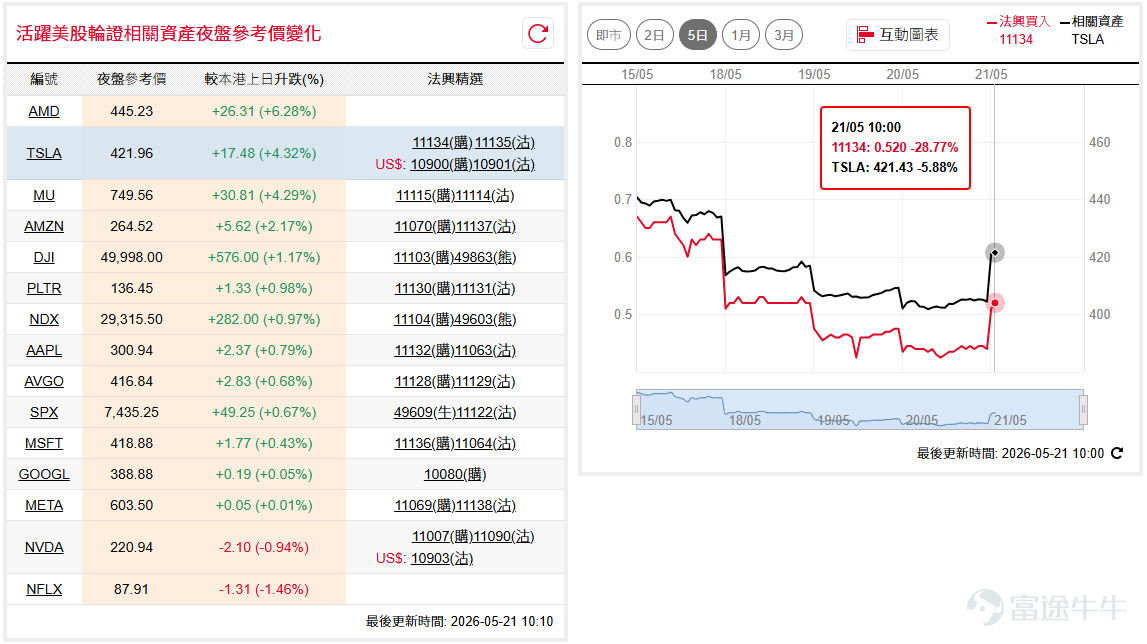Switch chart to 即市 intraday view

(x=609, y=35)
